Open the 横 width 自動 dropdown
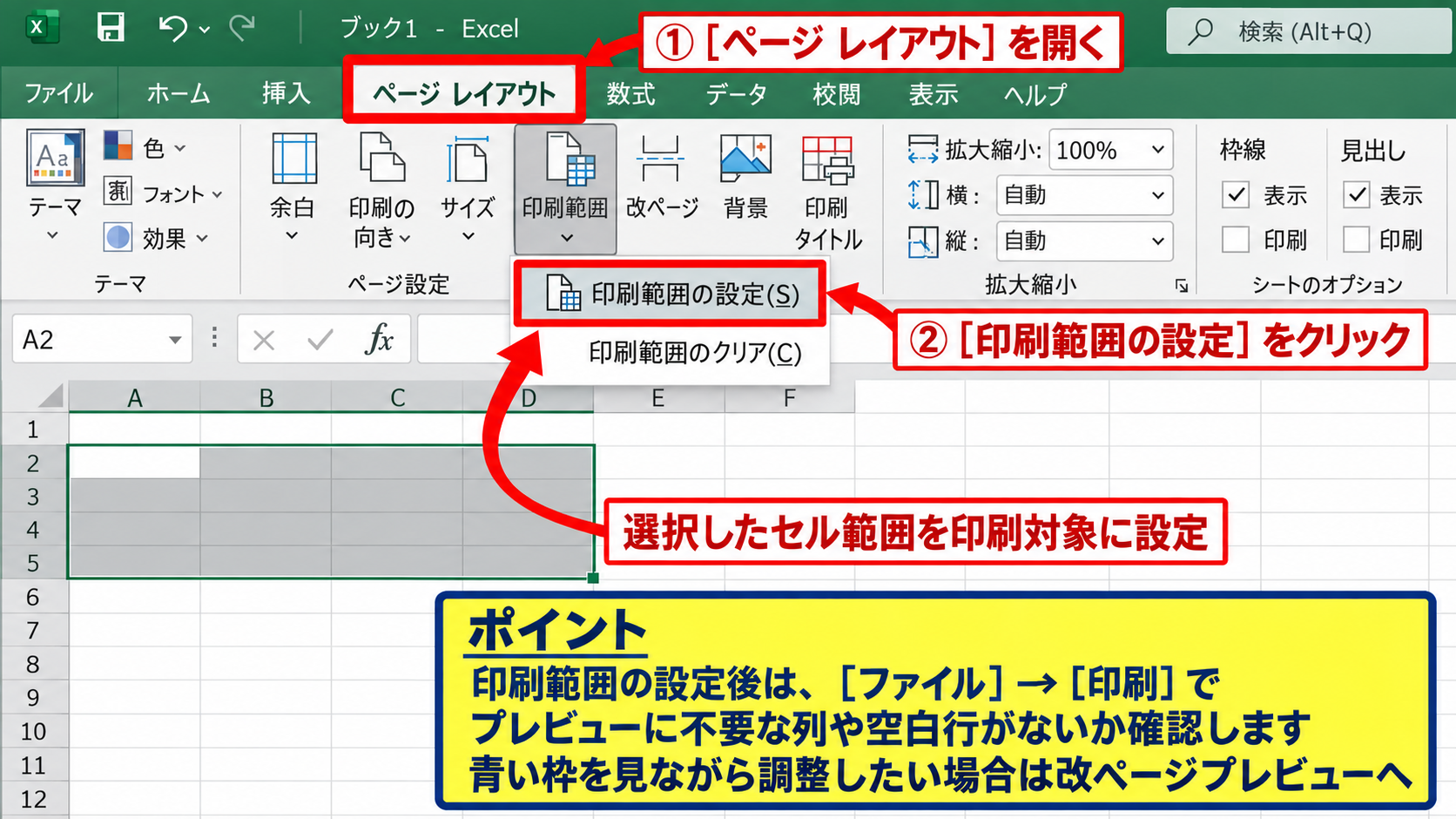The width and height of the screenshot is (1456, 819). point(1084,195)
